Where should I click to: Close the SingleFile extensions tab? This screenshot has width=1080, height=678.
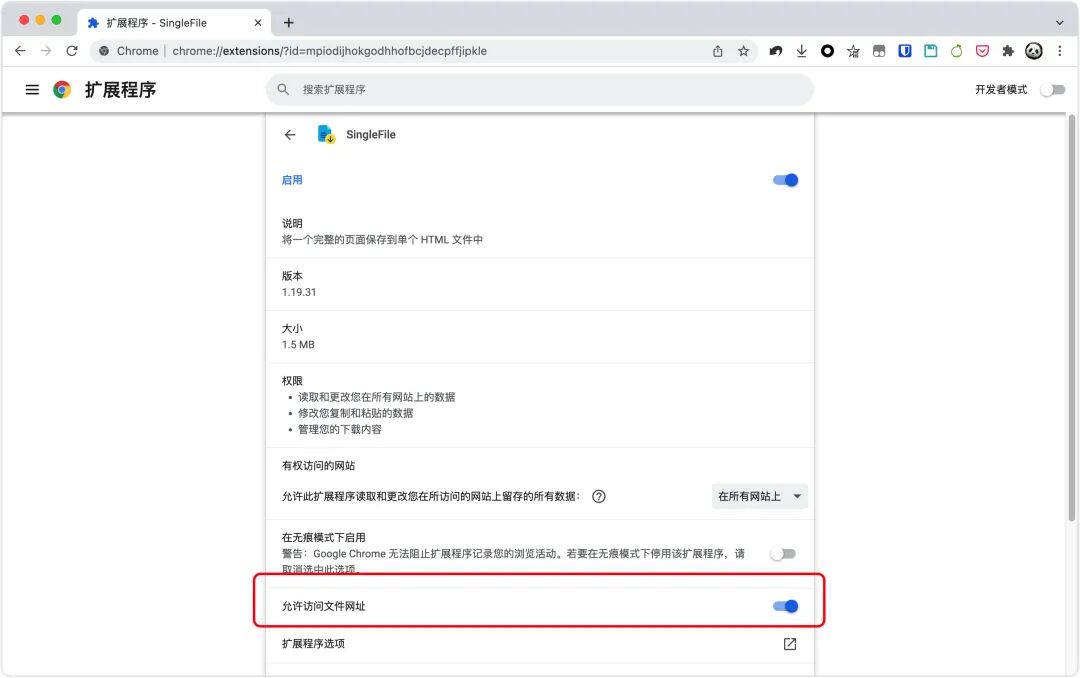click(x=258, y=23)
